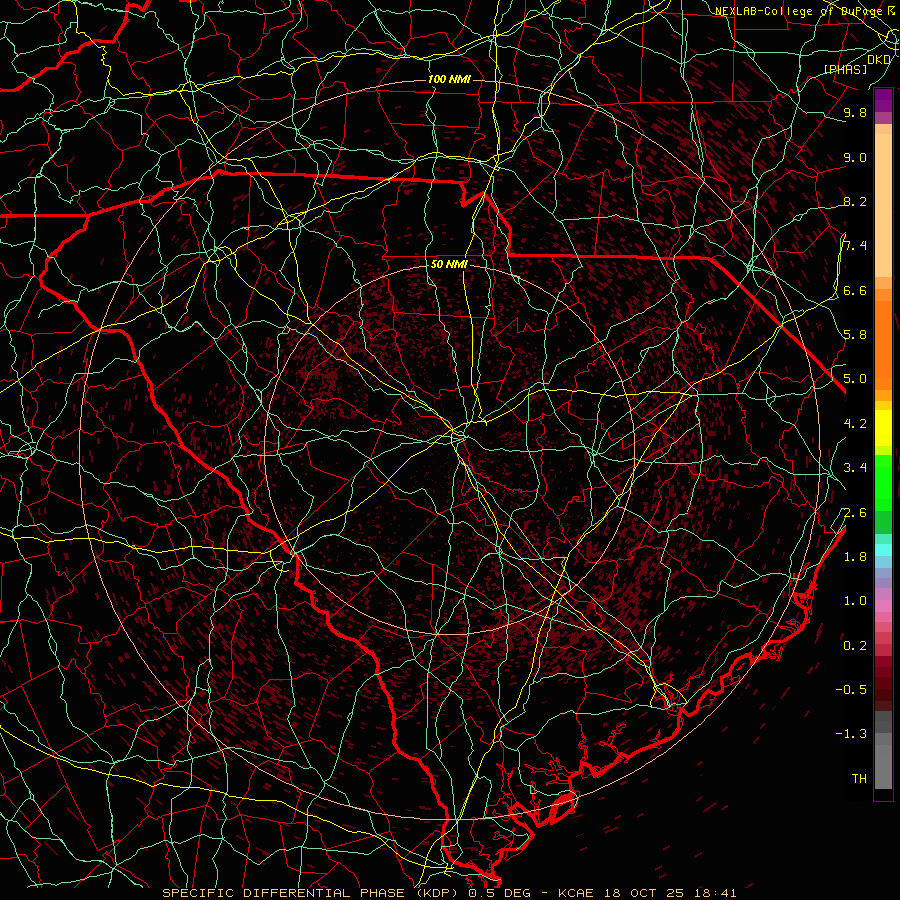Click the TH threshold label
Viewport: 900px width, 900px height.
[859, 779]
